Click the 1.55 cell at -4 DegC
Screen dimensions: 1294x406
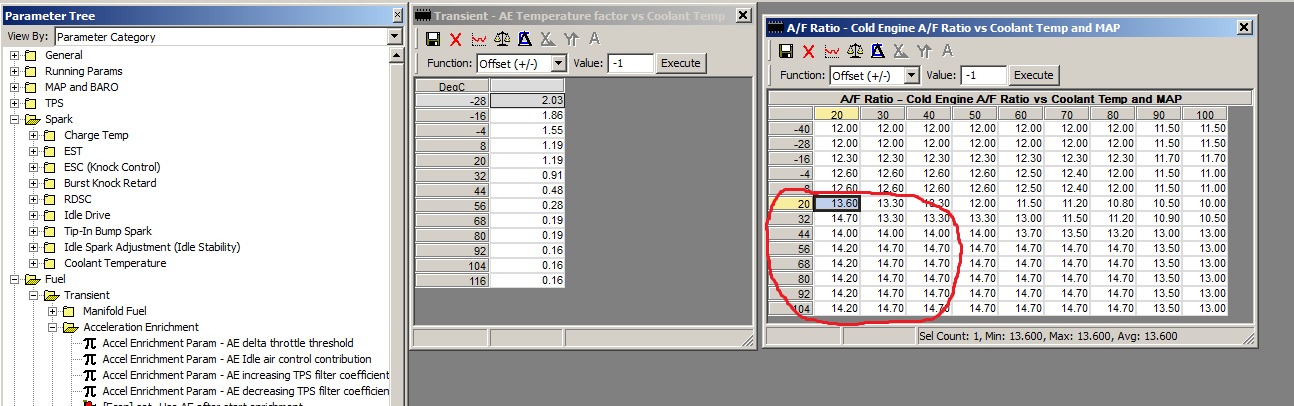click(x=527, y=131)
